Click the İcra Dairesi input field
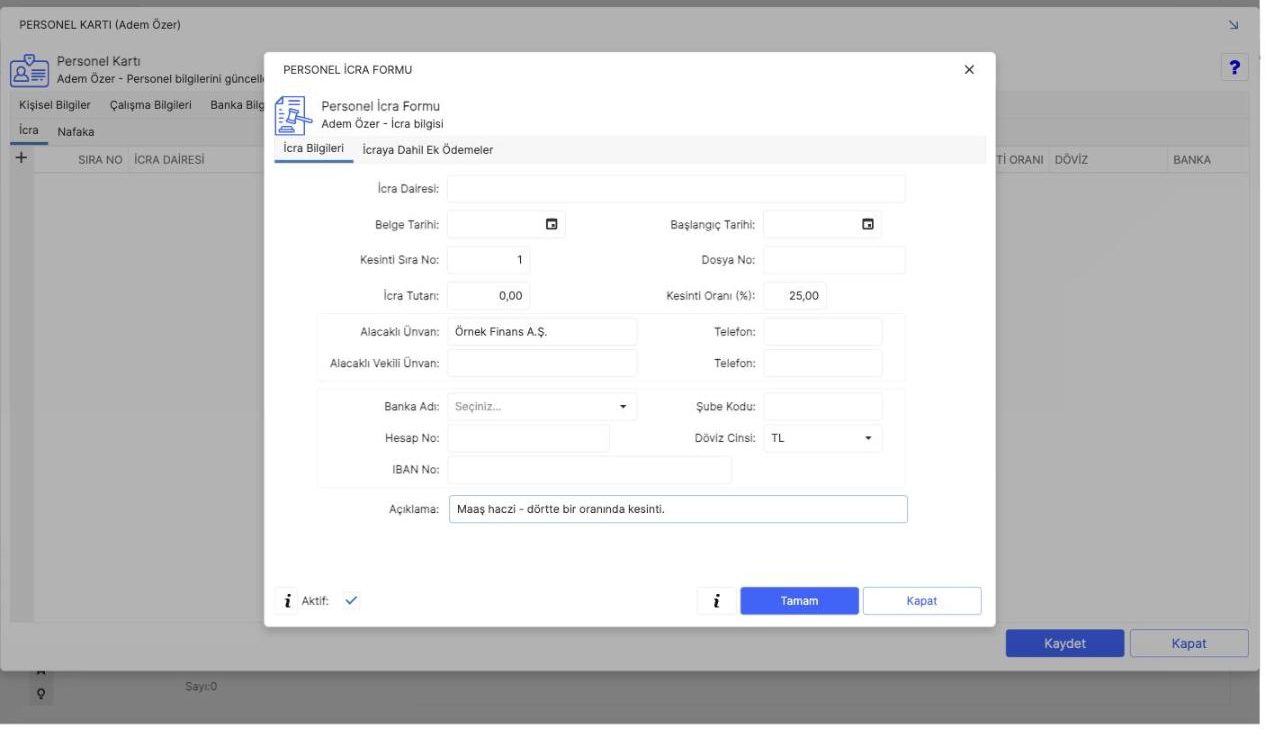This screenshot has height=735, width=1271. 676,189
